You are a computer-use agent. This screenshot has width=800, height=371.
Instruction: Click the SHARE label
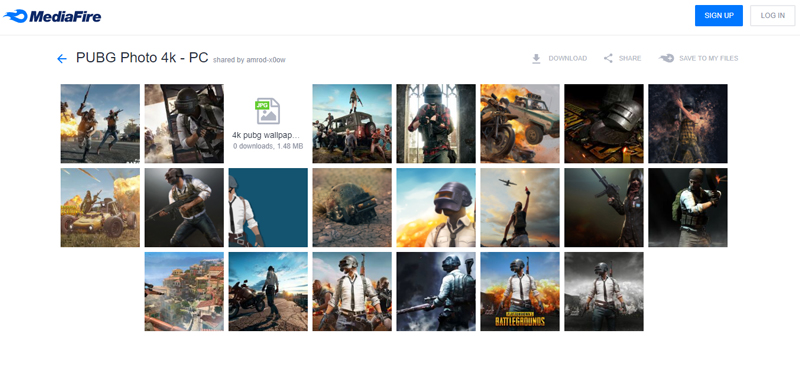coord(630,59)
